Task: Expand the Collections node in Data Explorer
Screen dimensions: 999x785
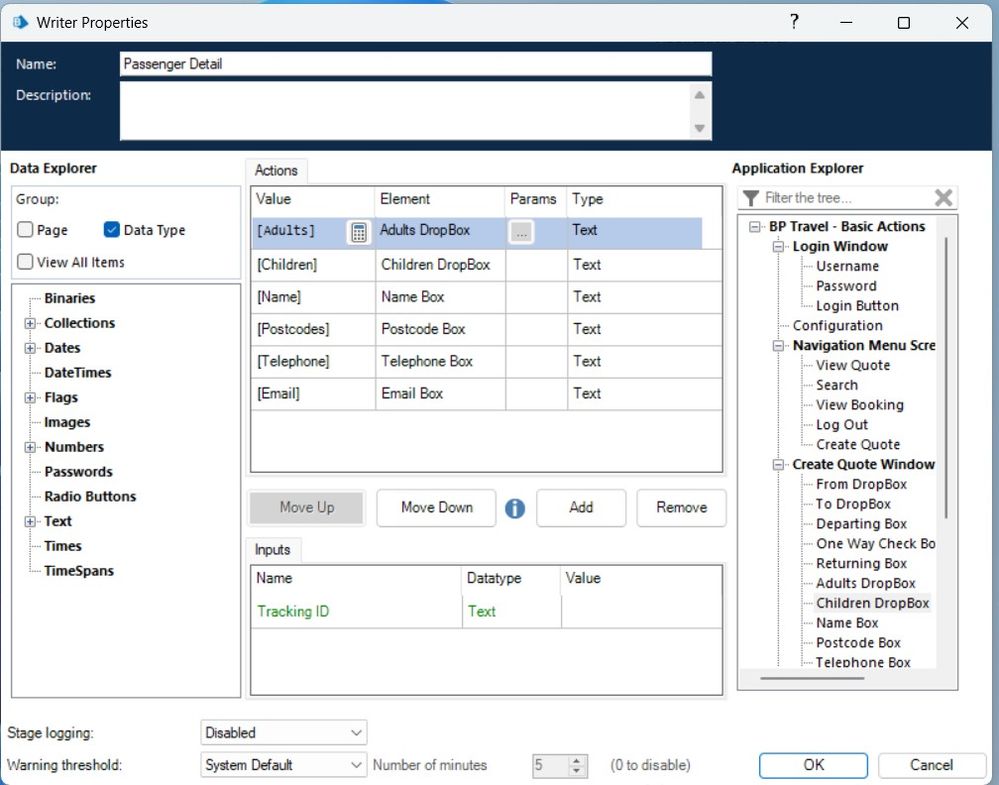Action: pyautogui.click(x=31, y=323)
